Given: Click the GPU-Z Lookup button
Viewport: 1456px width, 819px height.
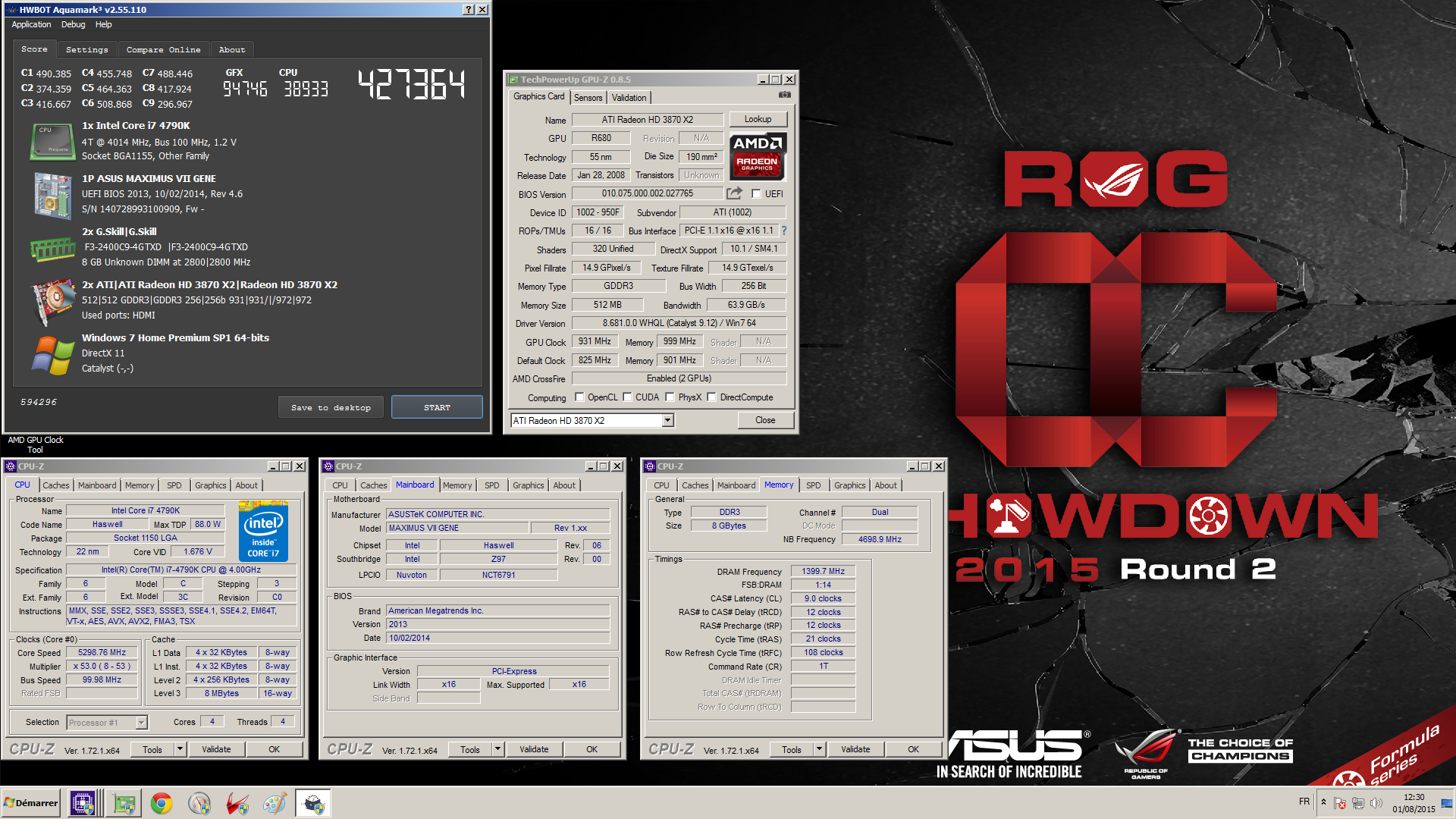Looking at the screenshot, I should [x=758, y=119].
